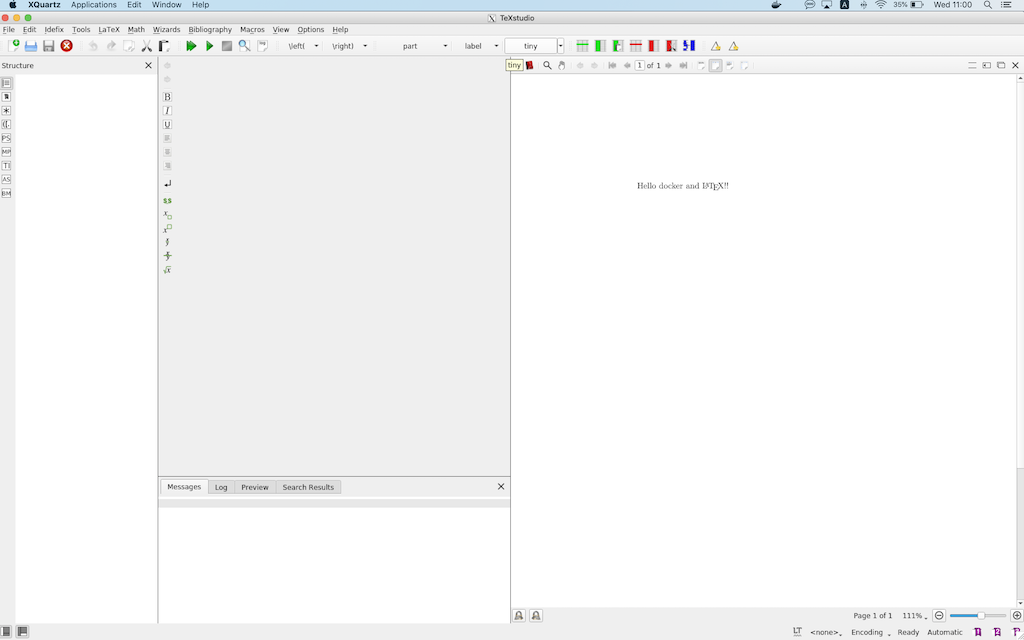This screenshot has height=640, width=1024.
Task: Toggle the side panel button in the bottom-left corner
Action: point(6,632)
